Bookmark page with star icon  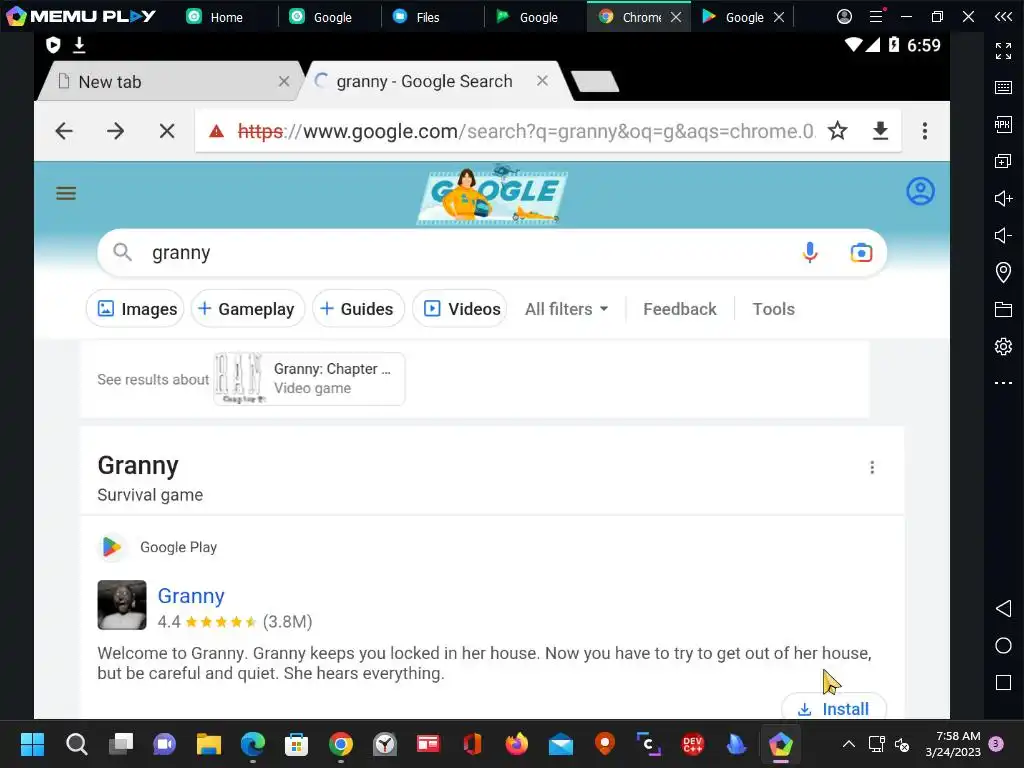837,131
